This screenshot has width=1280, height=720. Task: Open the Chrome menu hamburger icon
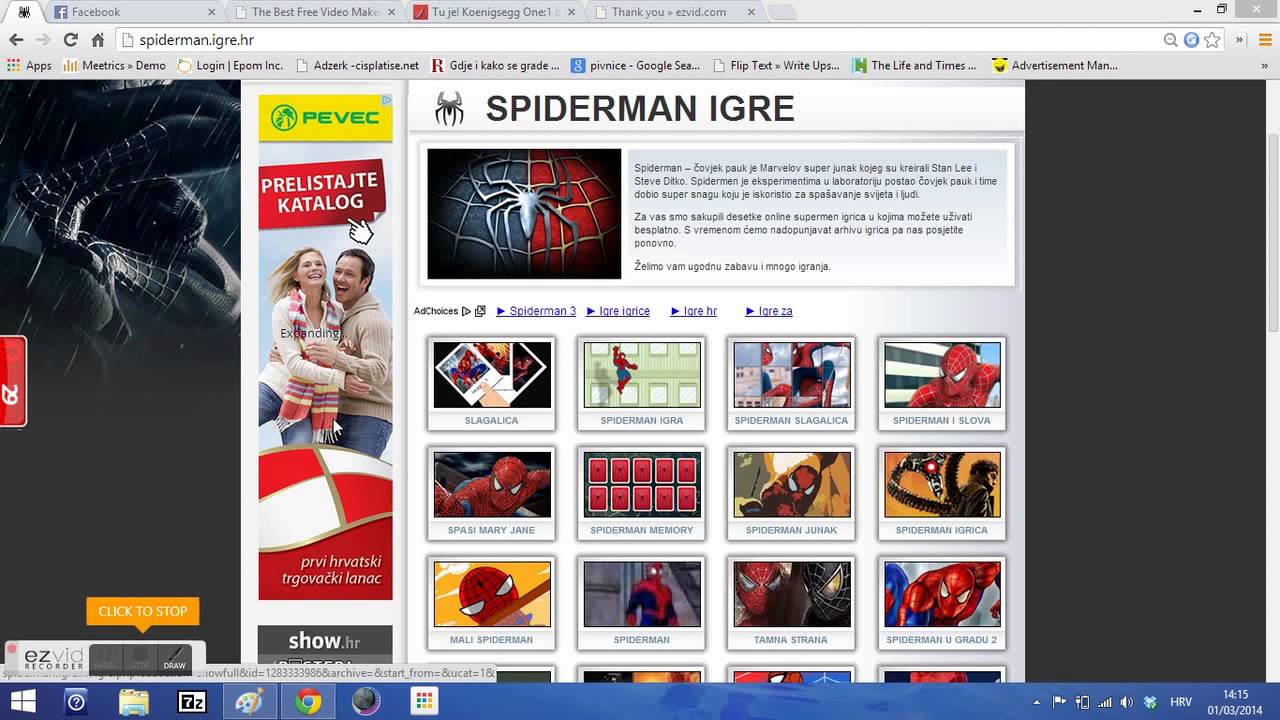tap(1264, 40)
